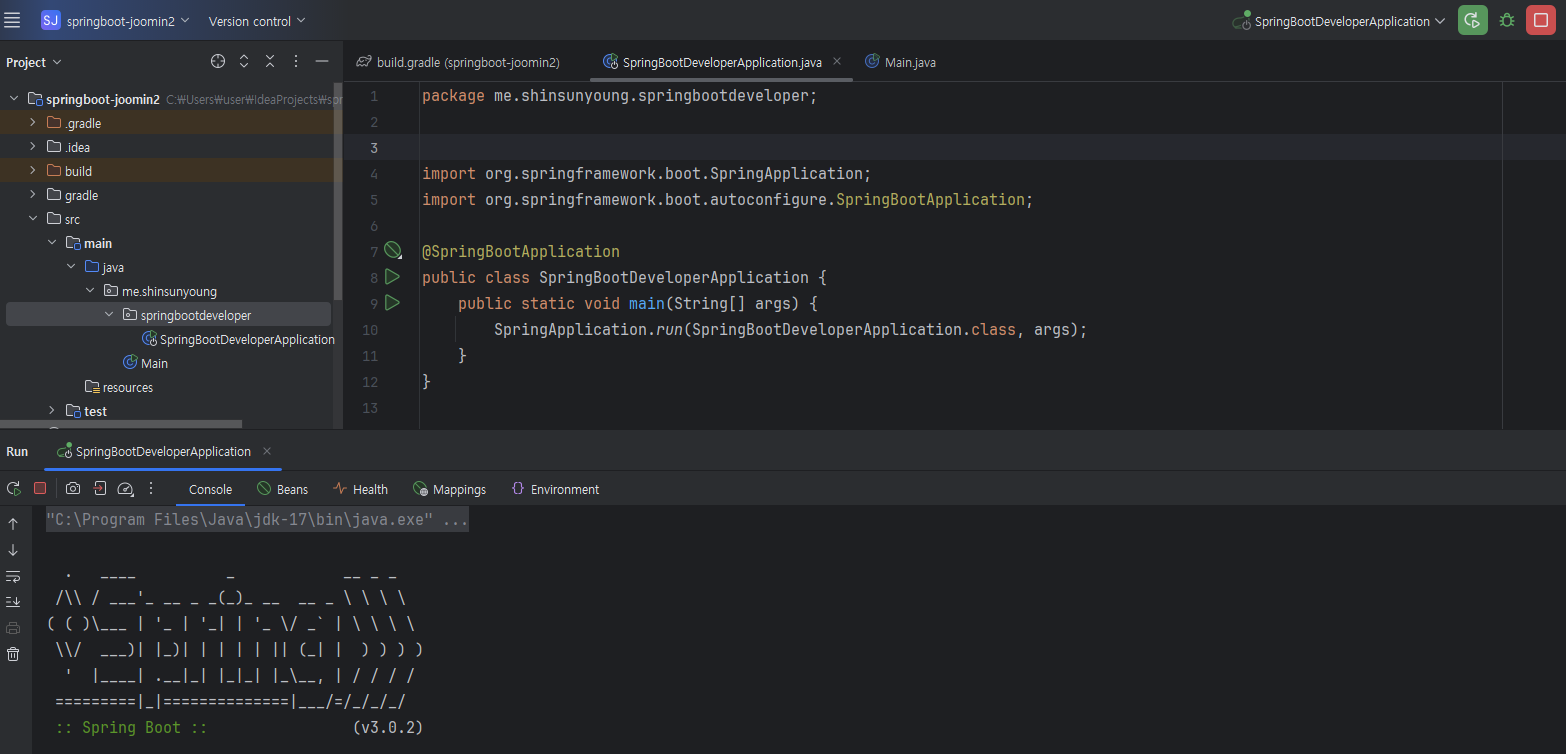
Task: Select the resources folder
Action: [x=119, y=387]
